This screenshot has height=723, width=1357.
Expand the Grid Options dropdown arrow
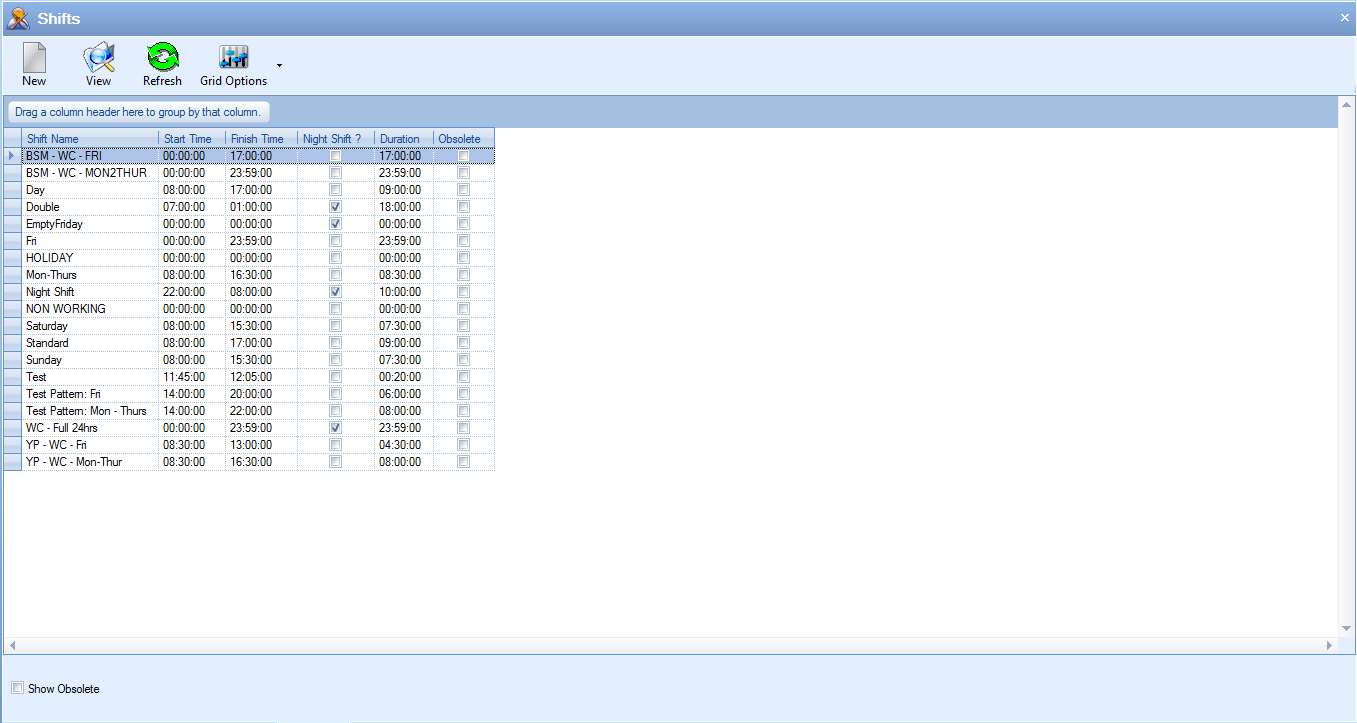(x=279, y=66)
